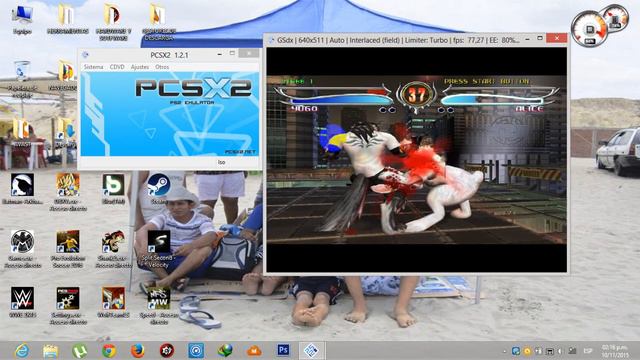The image size is (640, 360).
Task: Open the Equipo desktop icon
Action: 22,19
